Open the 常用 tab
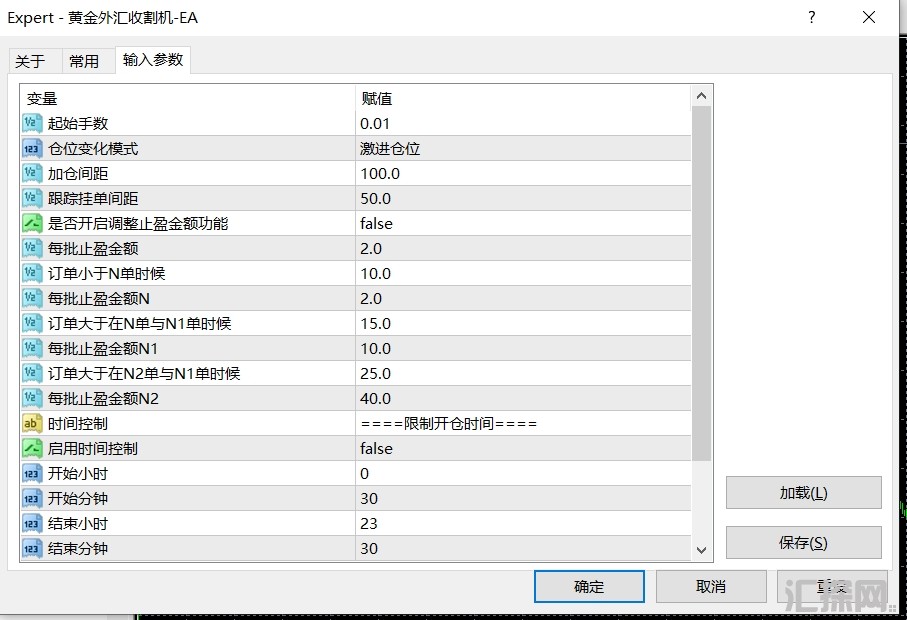 click(x=84, y=61)
